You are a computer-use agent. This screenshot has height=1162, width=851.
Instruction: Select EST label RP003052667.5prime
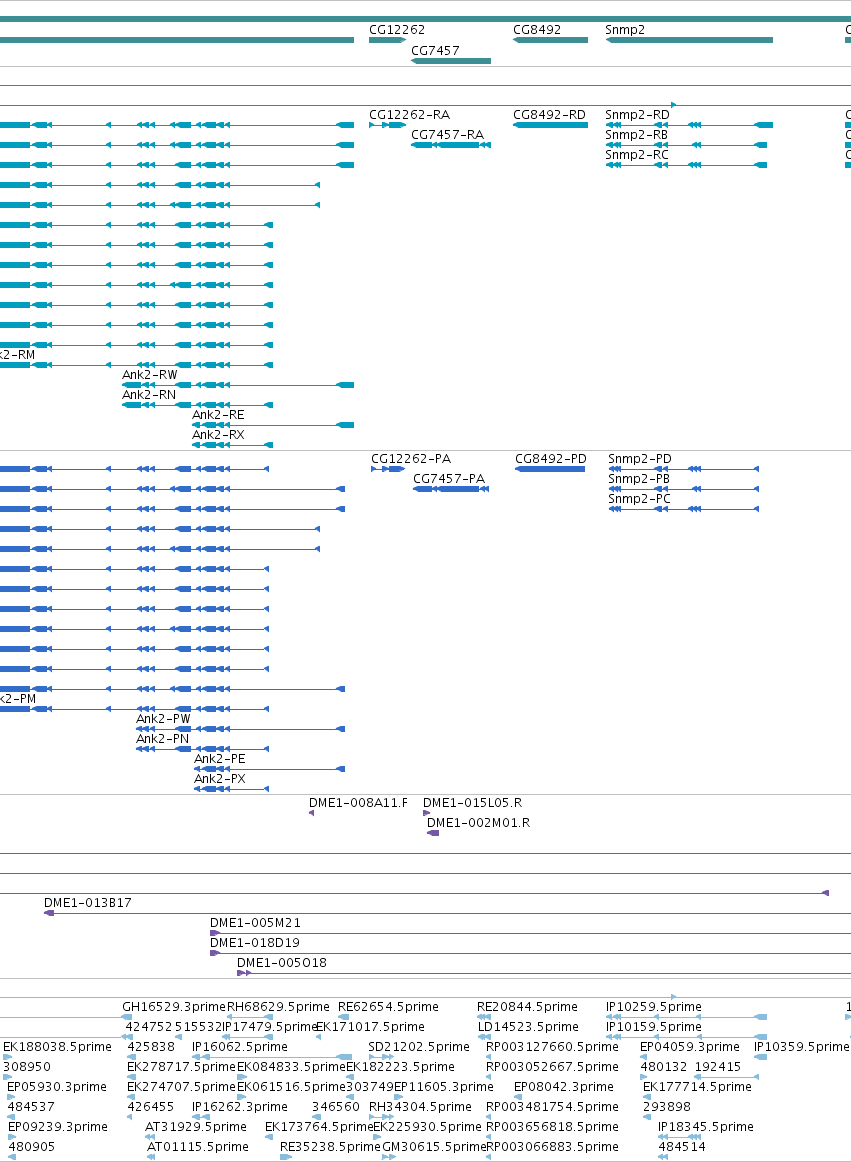pos(552,1067)
